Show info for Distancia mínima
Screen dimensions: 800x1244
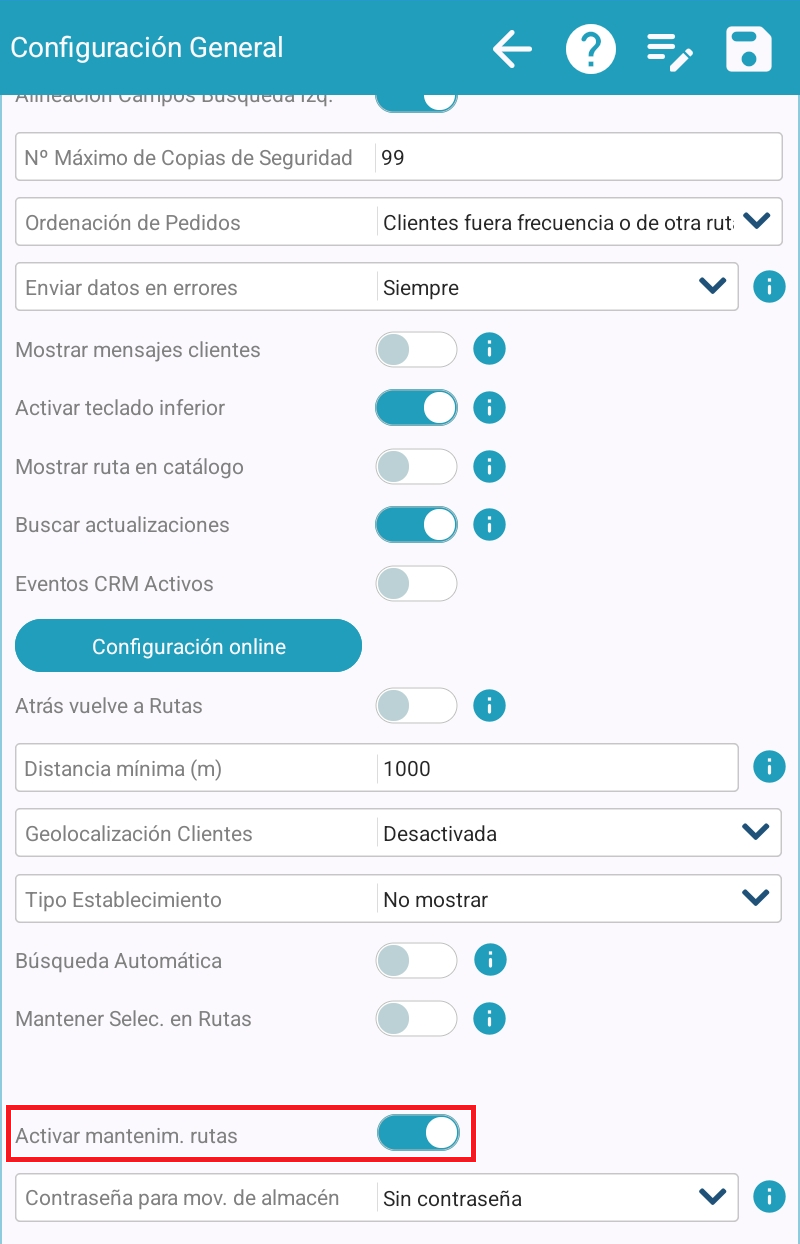click(x=769, y=767)
